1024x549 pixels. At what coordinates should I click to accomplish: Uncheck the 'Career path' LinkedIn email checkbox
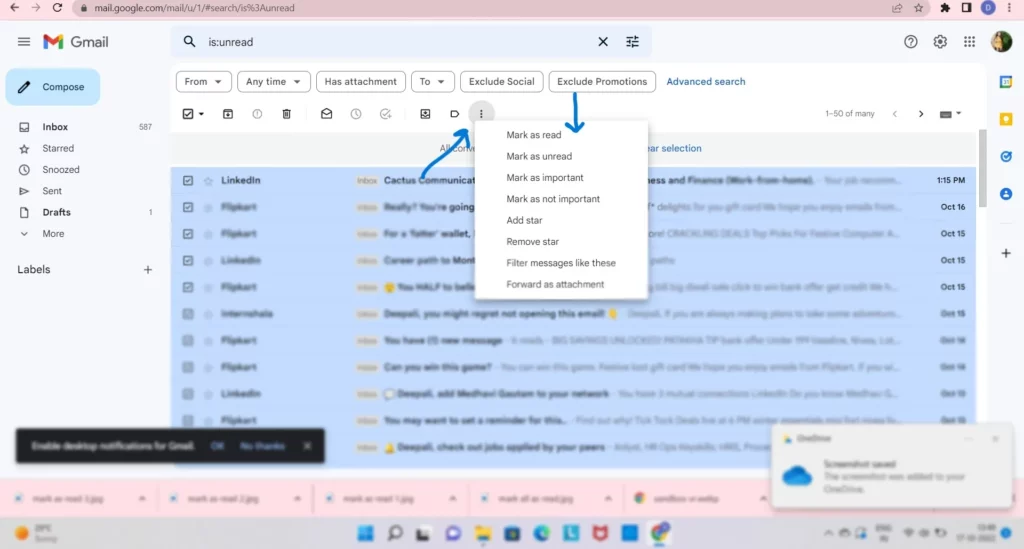[188, 260]
